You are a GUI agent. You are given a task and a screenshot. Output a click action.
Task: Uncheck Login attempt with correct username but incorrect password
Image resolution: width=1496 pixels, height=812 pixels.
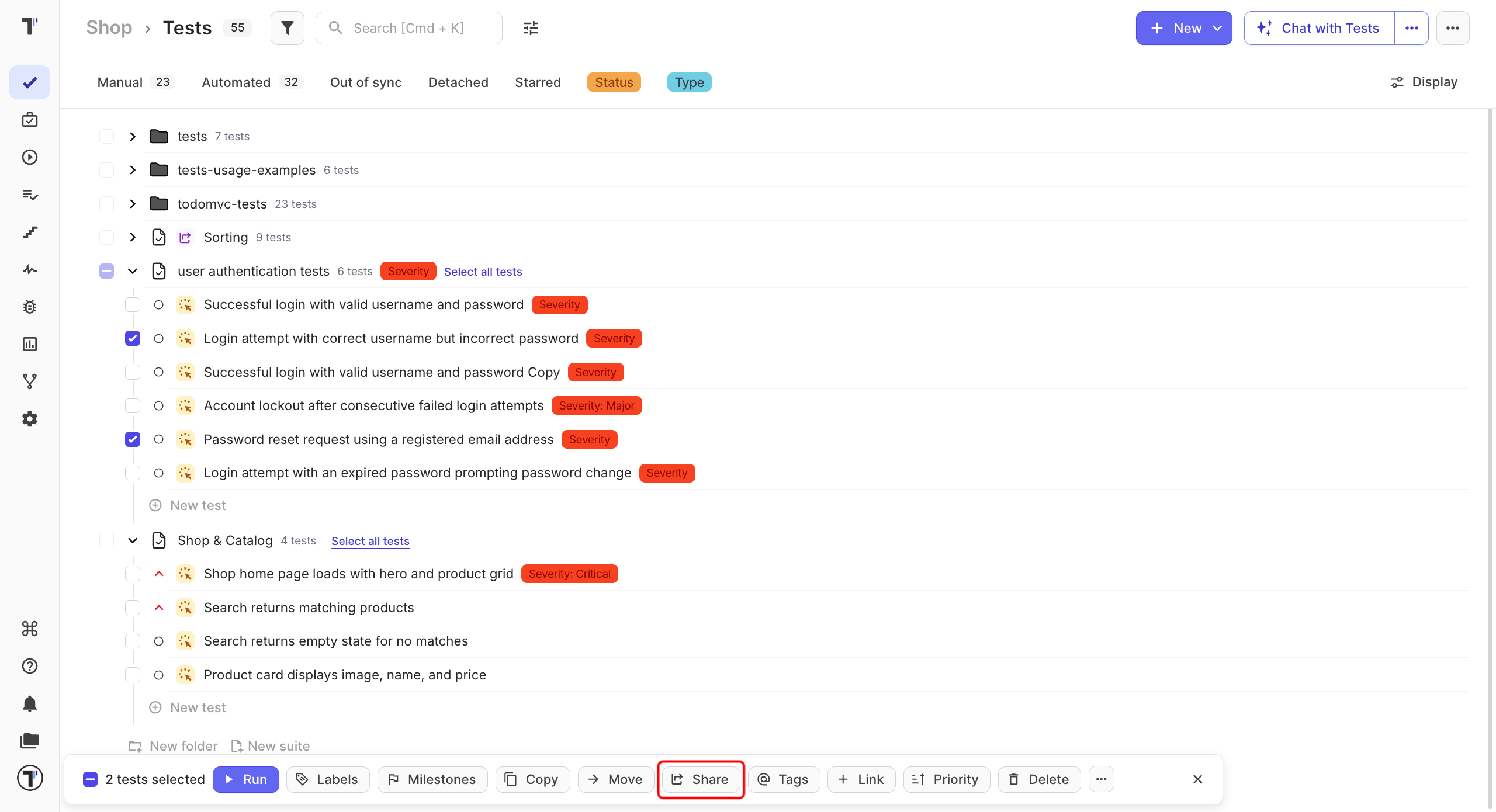[133, 338]
